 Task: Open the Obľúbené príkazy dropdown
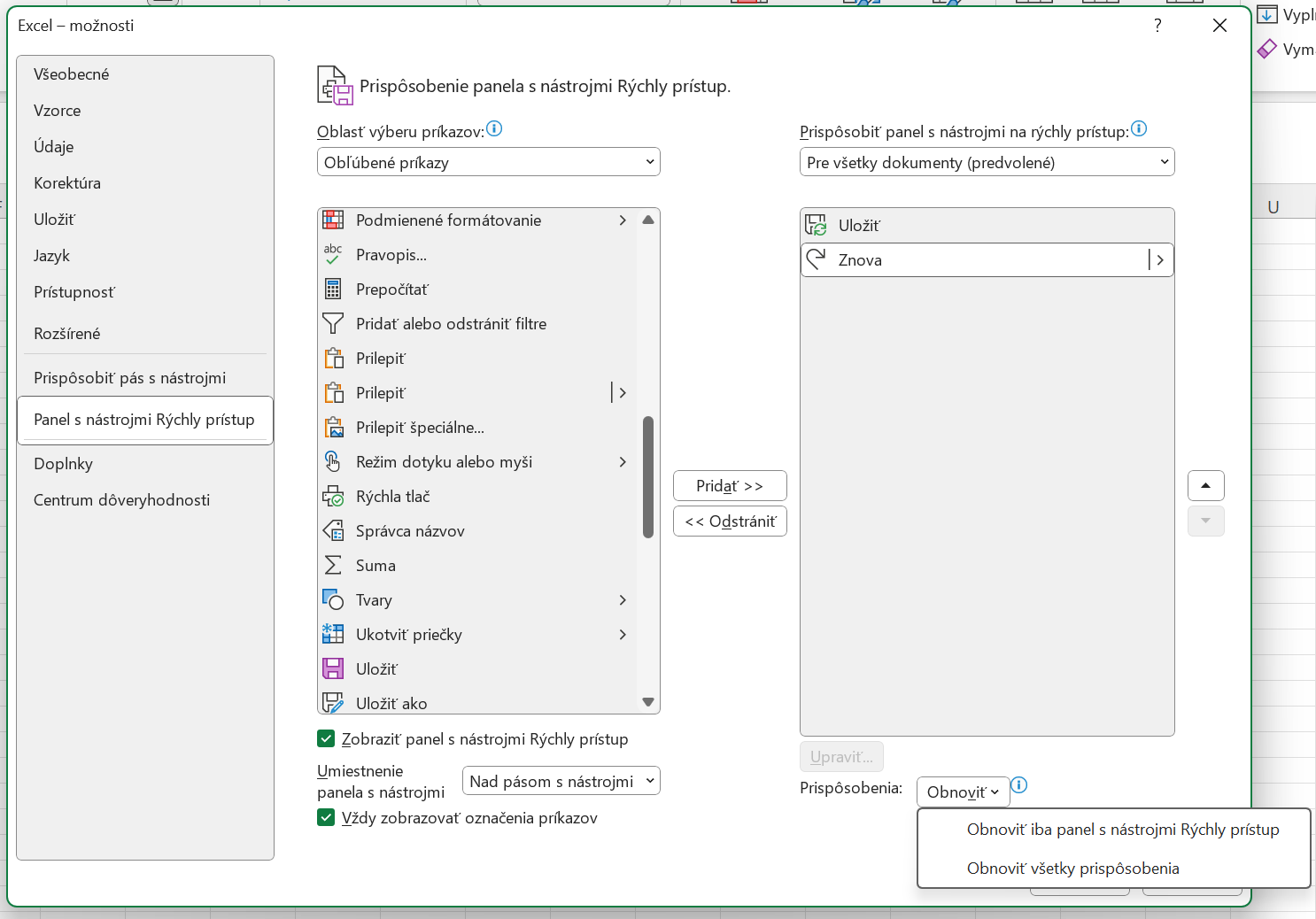click(x=489, y=162)
